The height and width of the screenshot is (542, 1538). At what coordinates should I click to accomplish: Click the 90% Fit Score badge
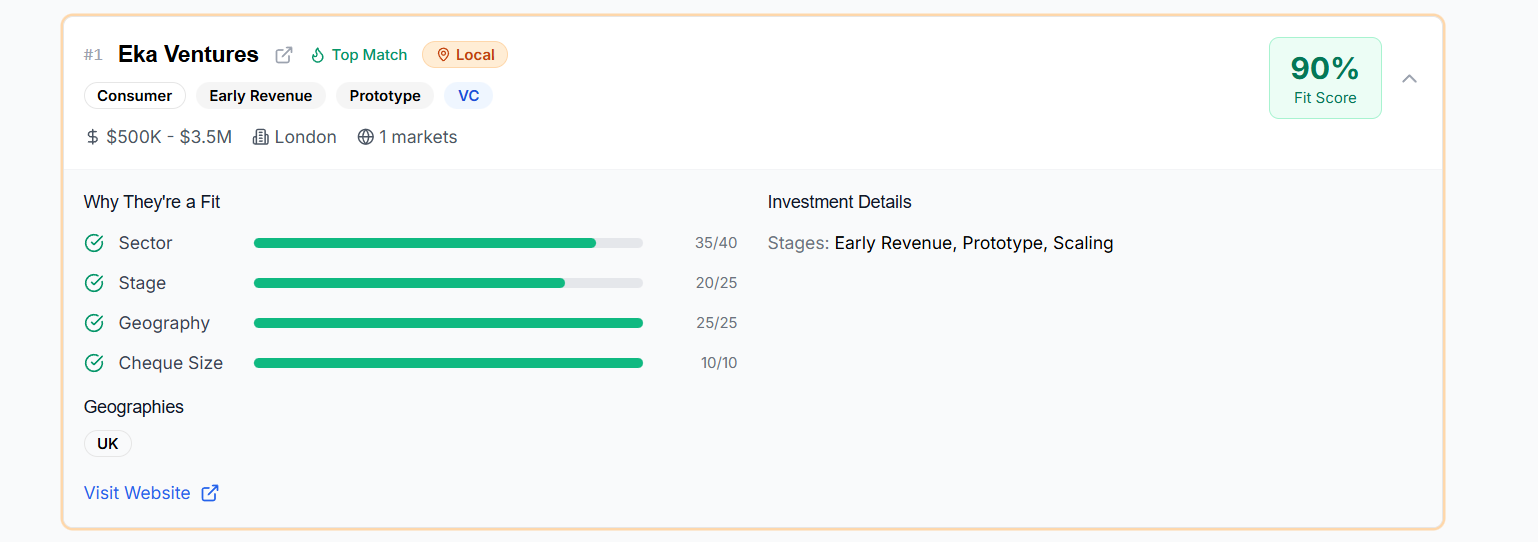tap(1325, 78)
